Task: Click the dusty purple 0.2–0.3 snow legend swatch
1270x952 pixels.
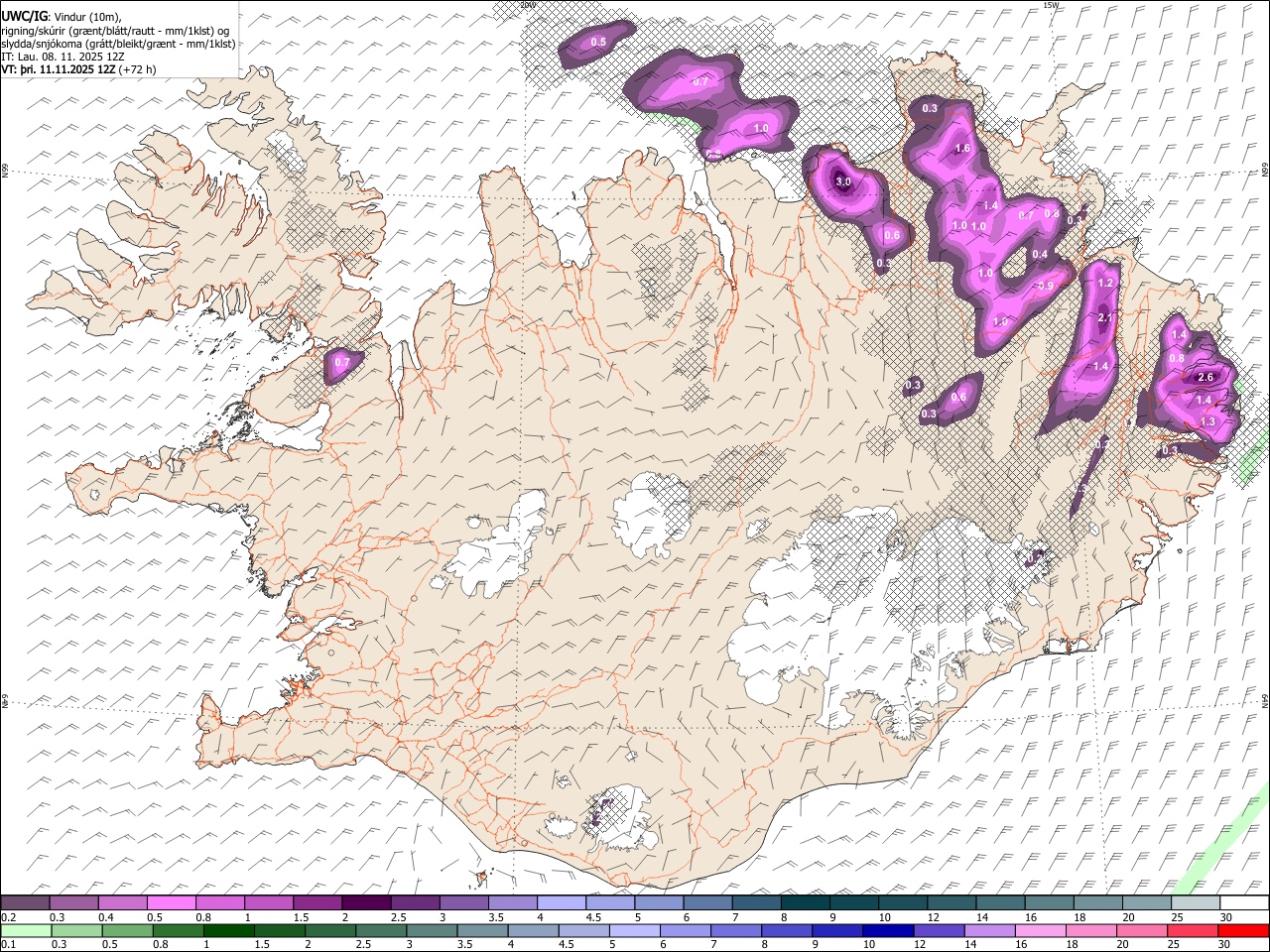Action: click(x=26, y=903)
